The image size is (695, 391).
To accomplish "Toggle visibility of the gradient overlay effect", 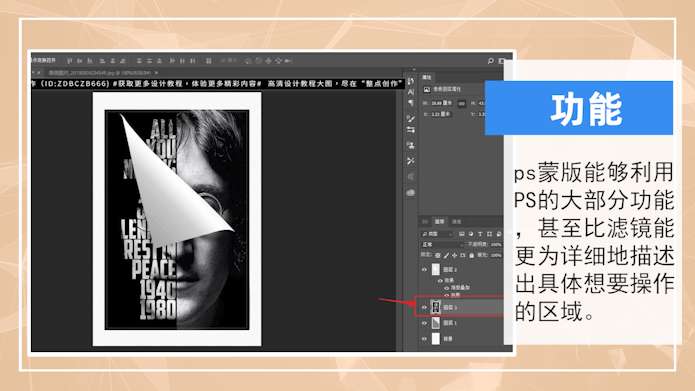I will click(446, 288).
